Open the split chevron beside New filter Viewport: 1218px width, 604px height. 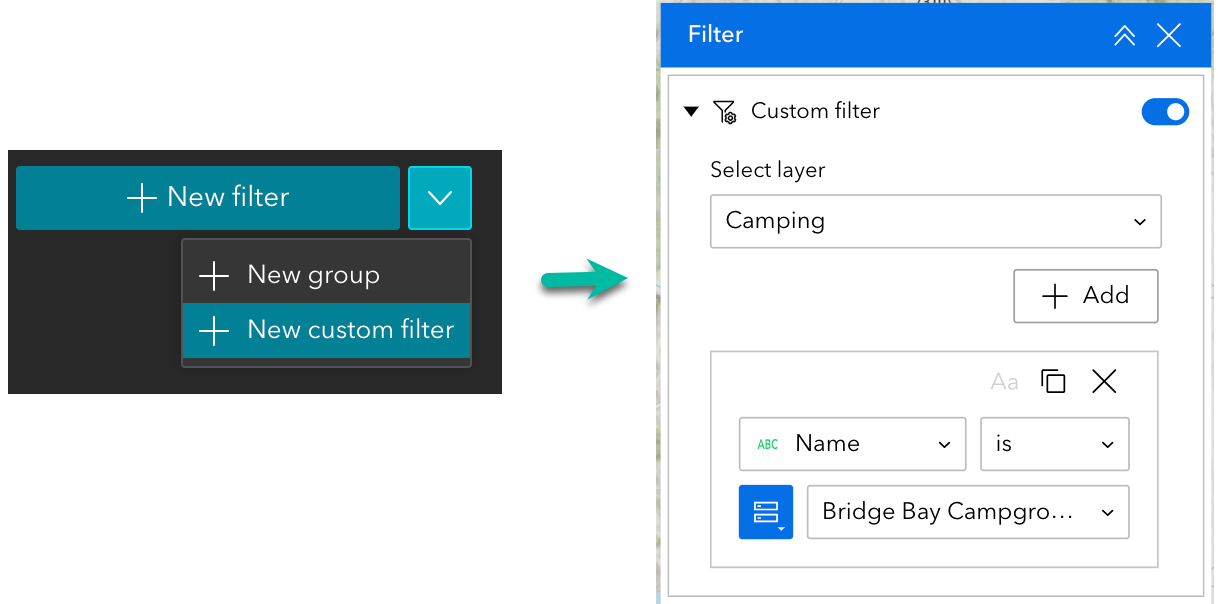[x=440, y=197]
